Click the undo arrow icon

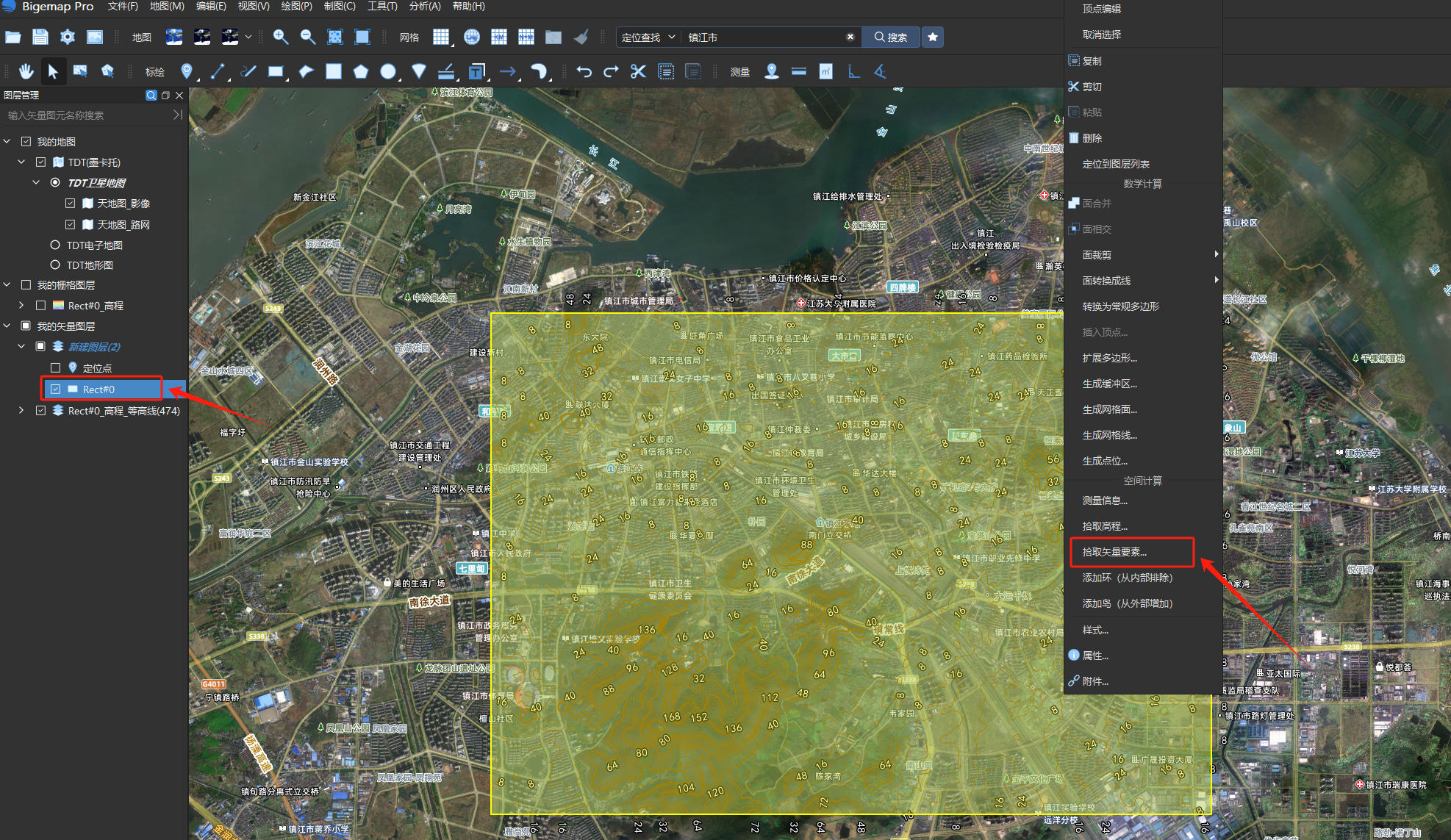584,71
